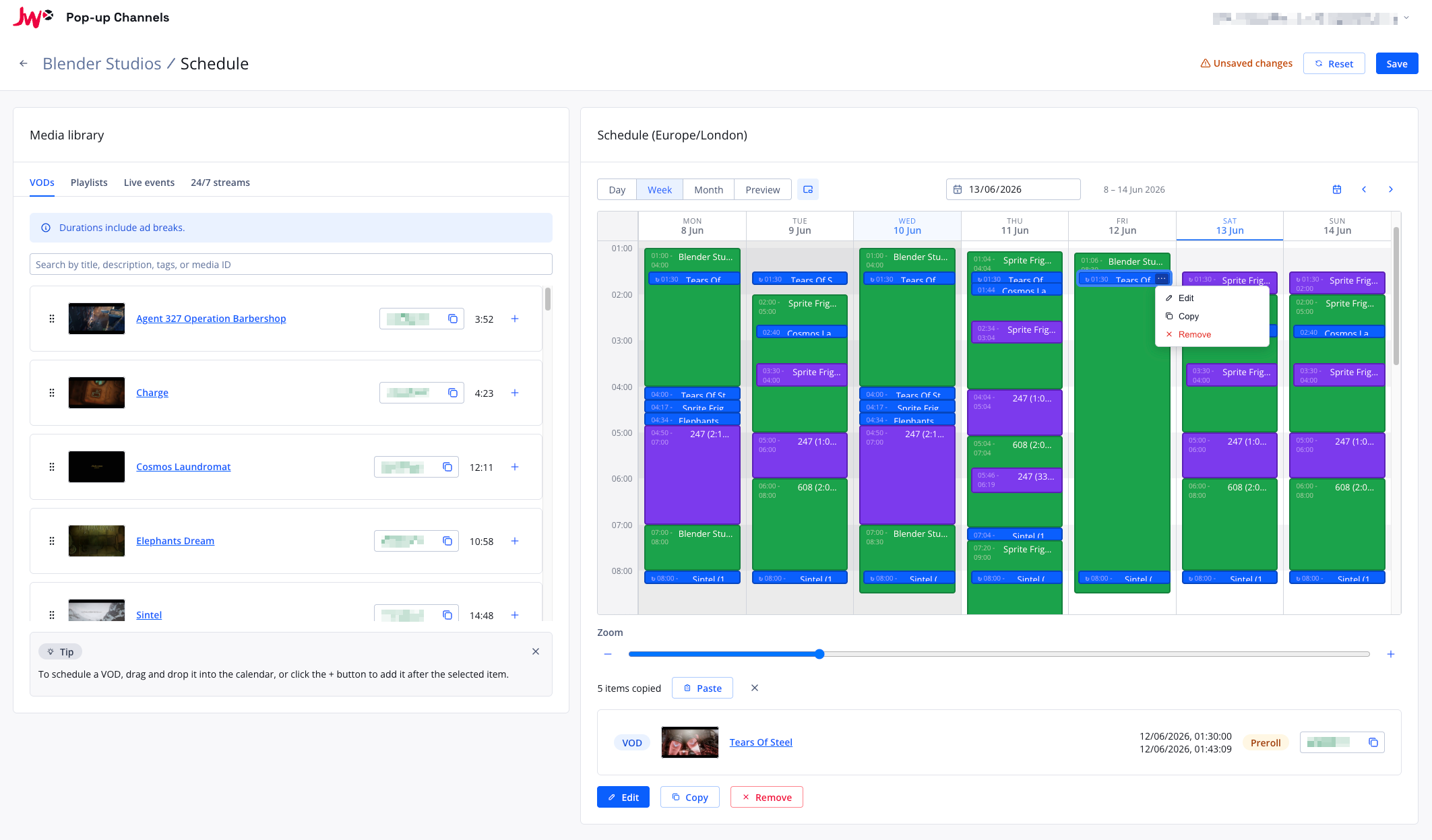1432x840 pixels.
Task: Copy media ID for Sintel
Action: [x=447, y=615]
